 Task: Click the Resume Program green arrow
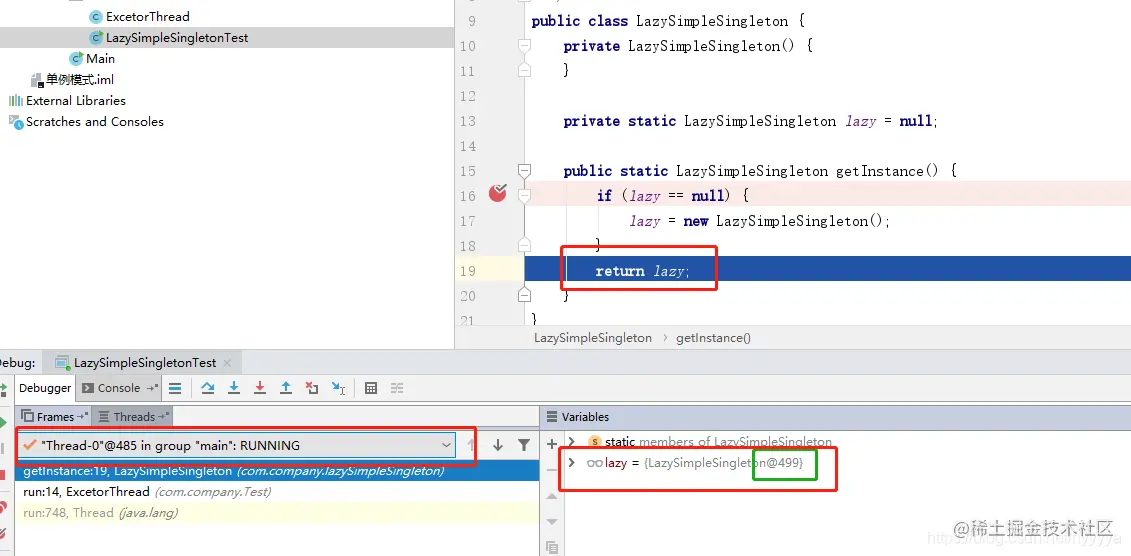pyautogui.click(x=4, y=422)
